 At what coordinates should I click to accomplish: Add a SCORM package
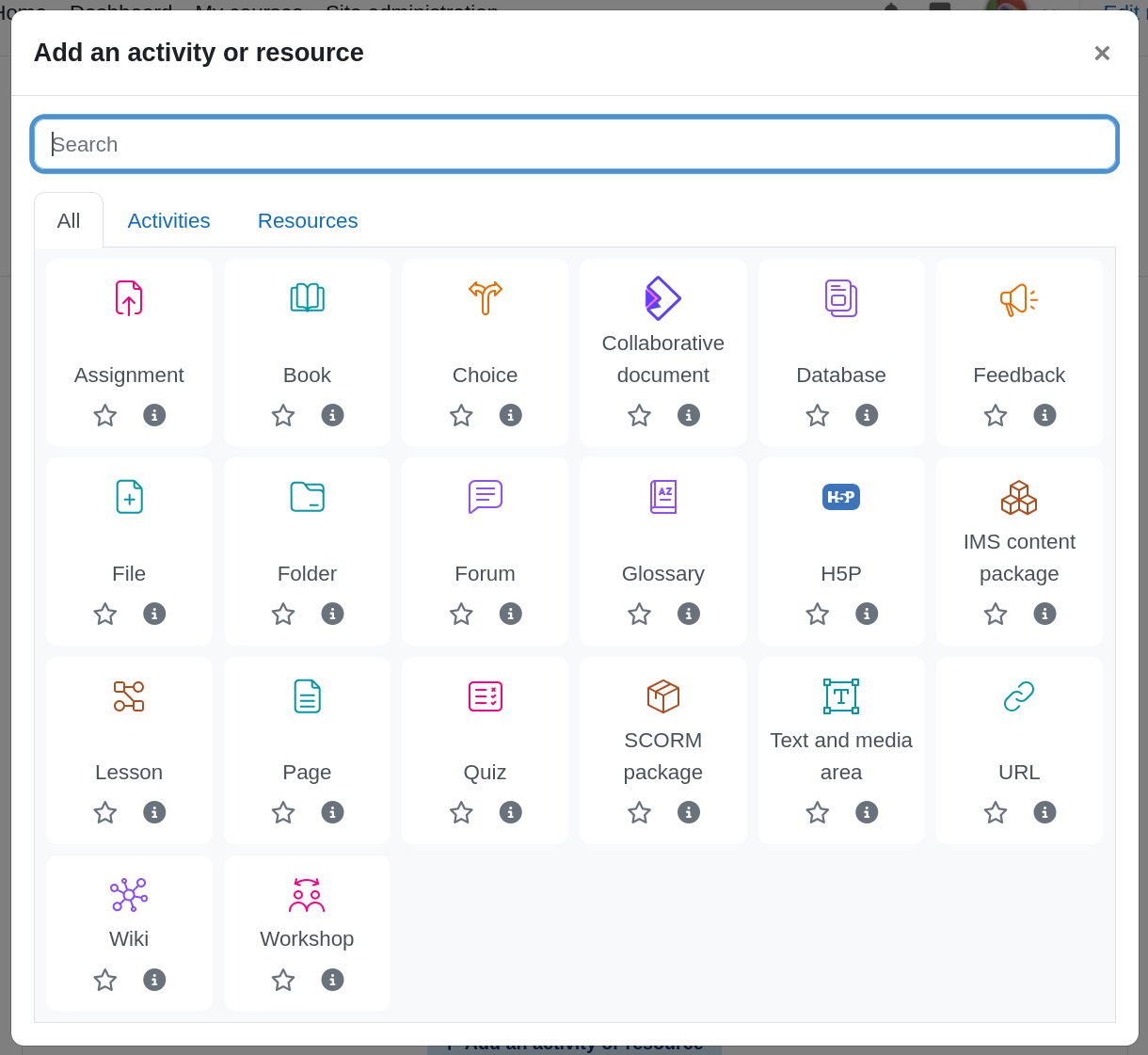coord(662,696)
